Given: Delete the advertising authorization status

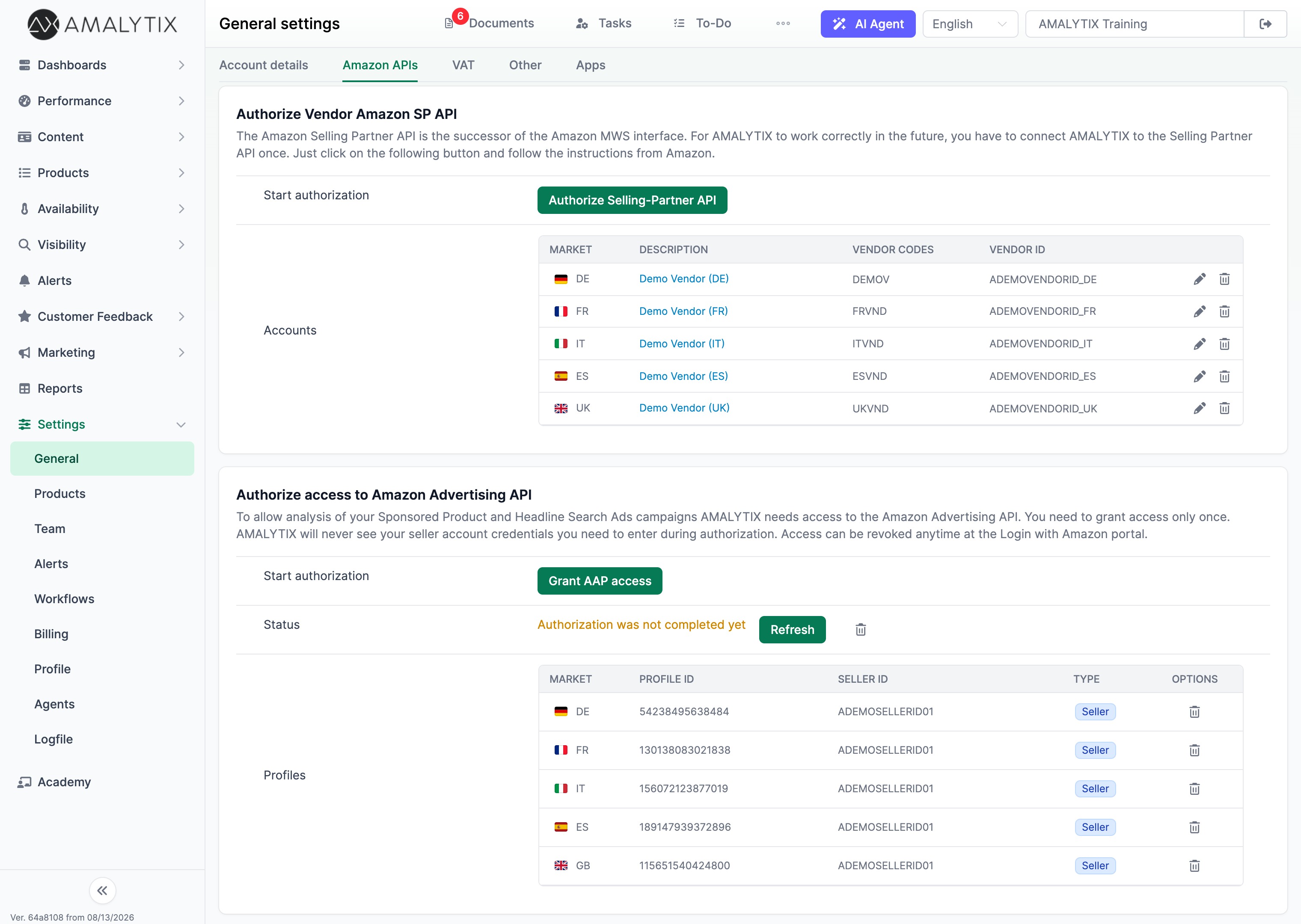Looking at the screenshot, I should [861, 629].
